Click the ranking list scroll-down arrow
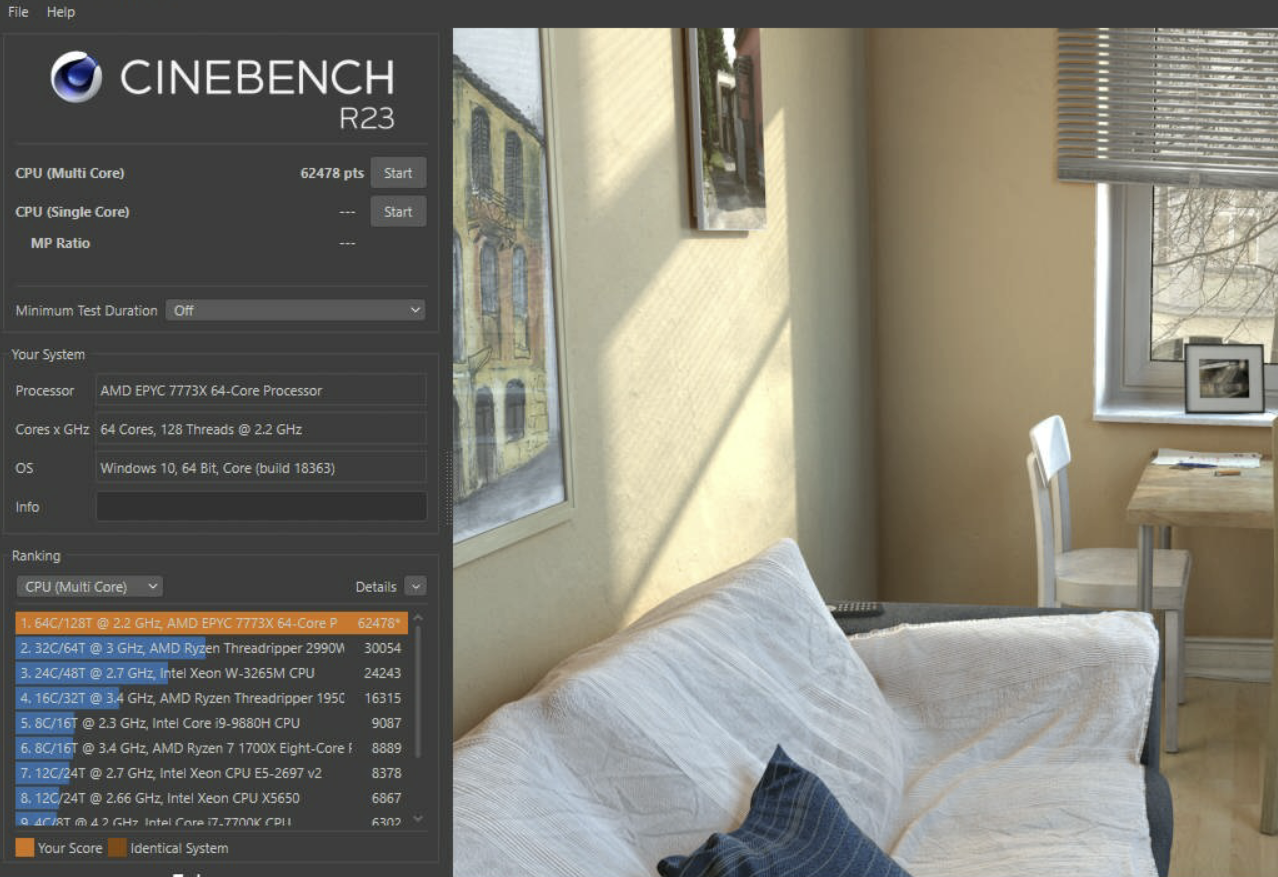The width and height of the screenshot is (1278, 877). pos(418,819)
